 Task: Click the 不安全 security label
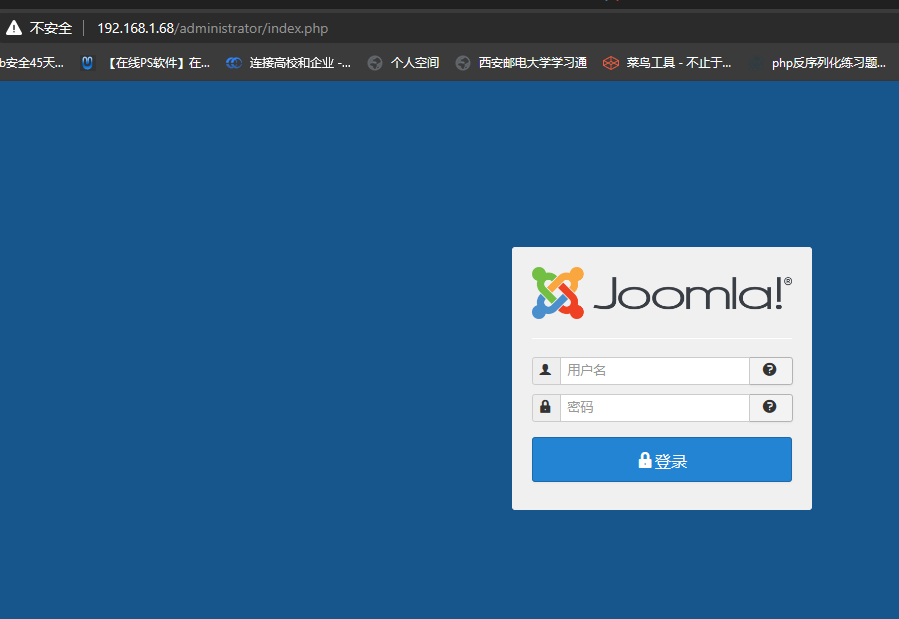(50, 28)
